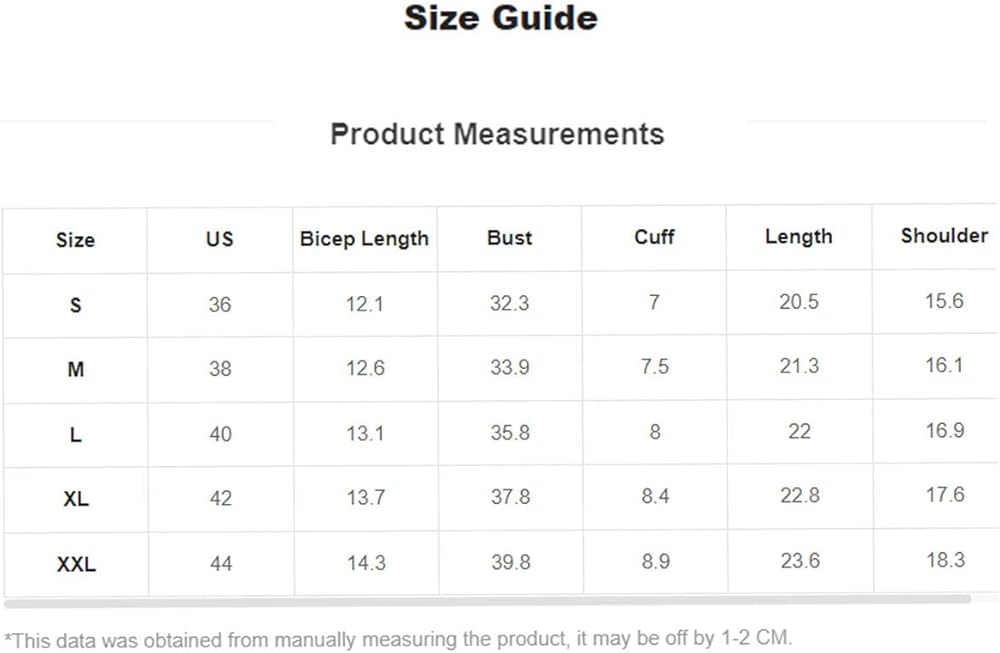Select the XXL size row label
The width and height of the screenshot is (1000, 653).
pyautogui.click(x=76, y=565)
